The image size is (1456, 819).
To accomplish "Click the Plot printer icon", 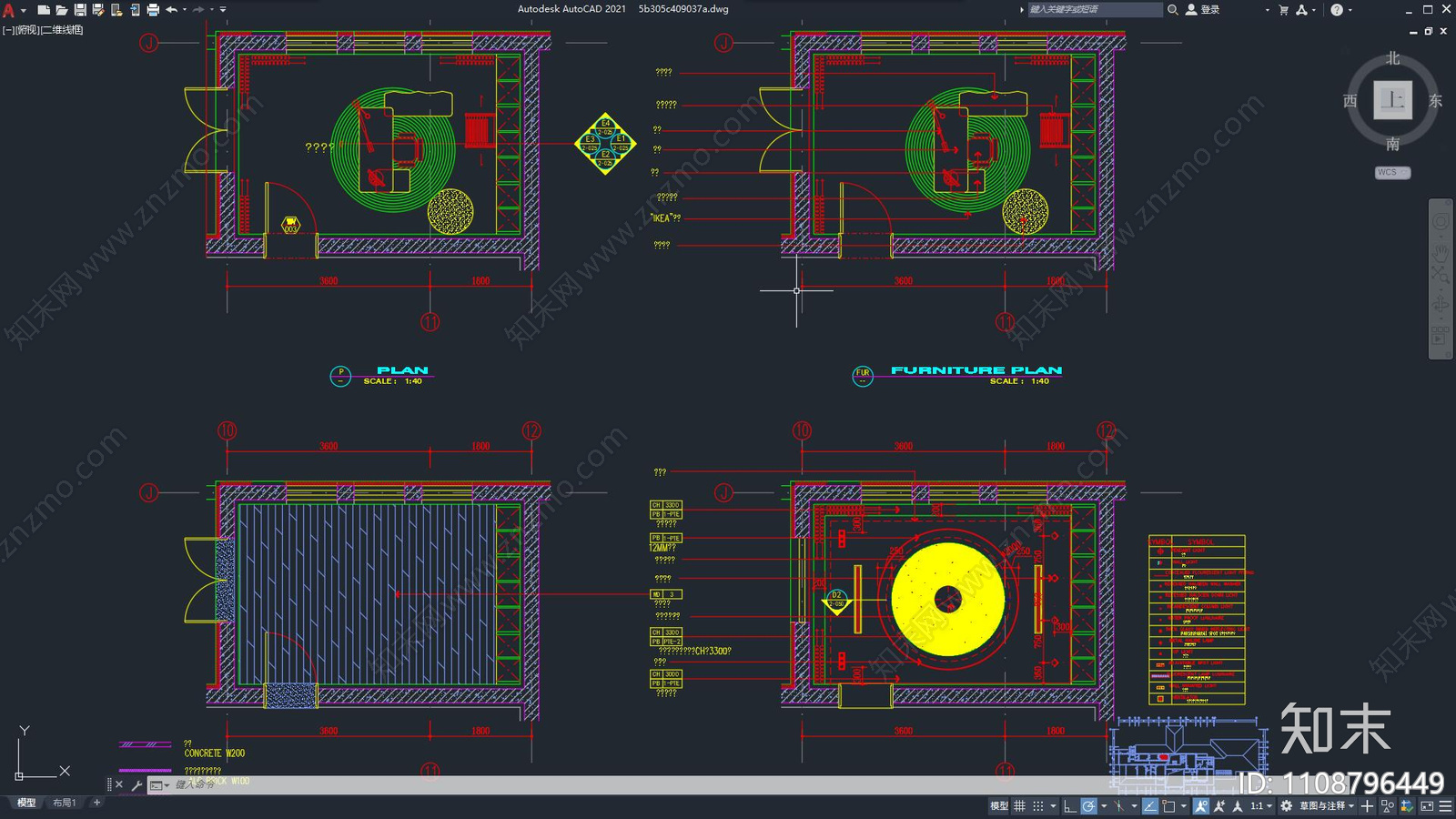I will point(153,10).
